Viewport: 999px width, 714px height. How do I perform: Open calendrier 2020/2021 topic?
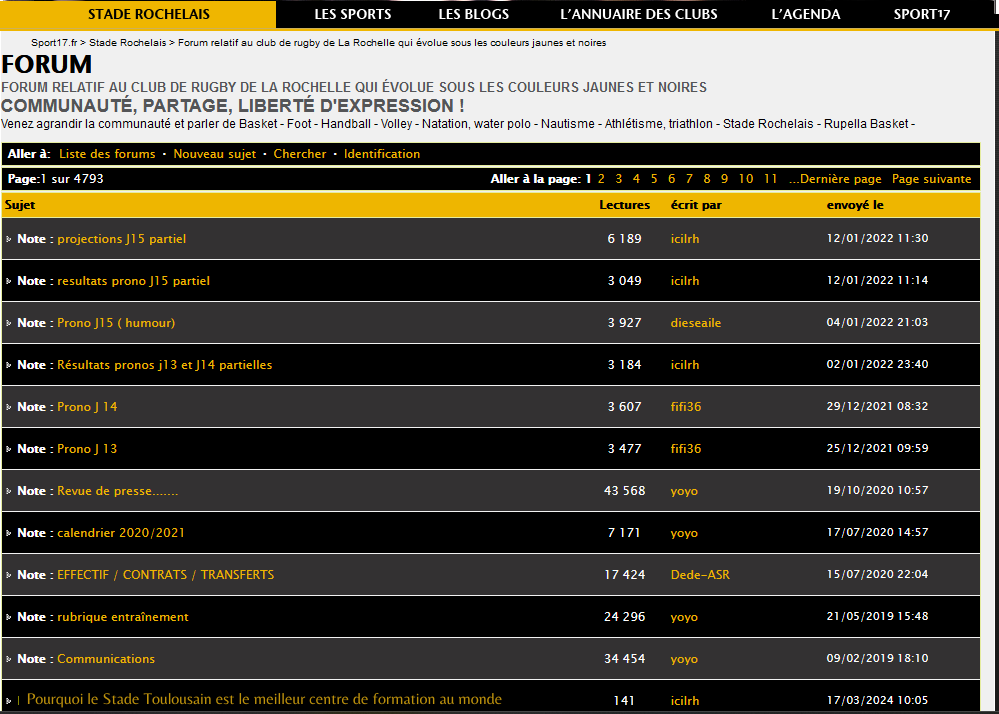[121, 533]
